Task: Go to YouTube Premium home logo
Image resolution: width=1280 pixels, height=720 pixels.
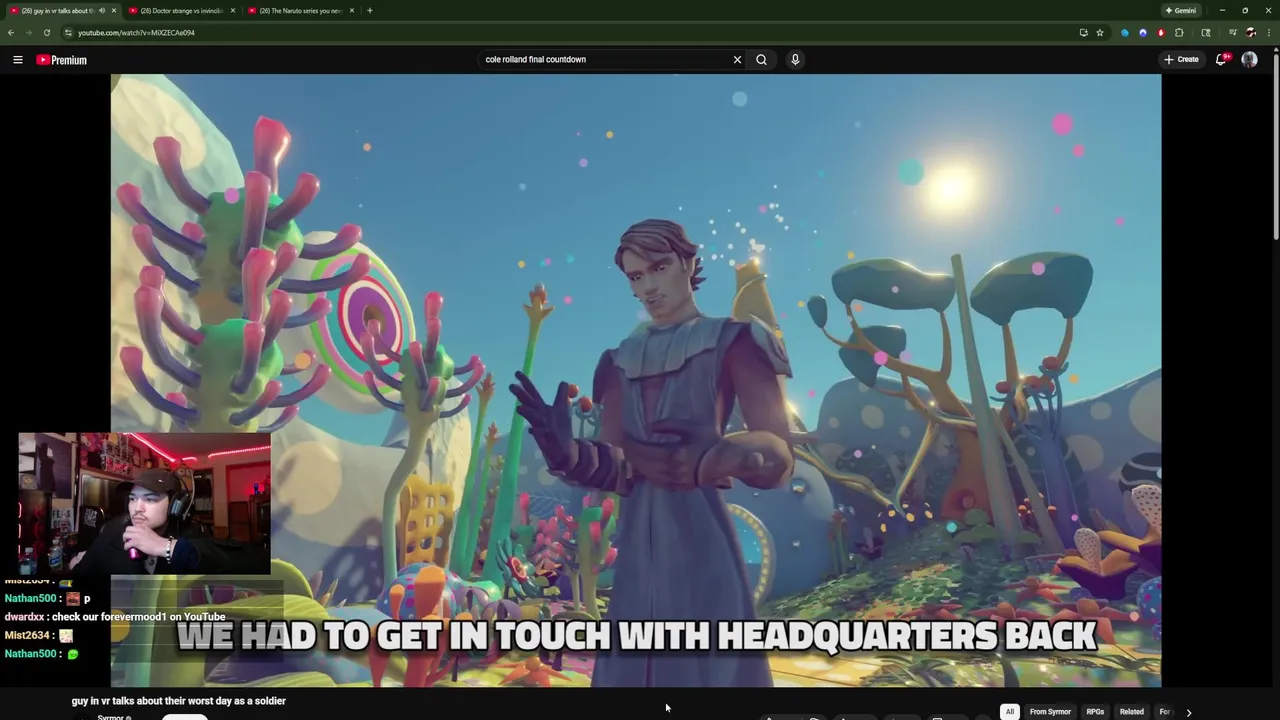Action: [62, 60]
